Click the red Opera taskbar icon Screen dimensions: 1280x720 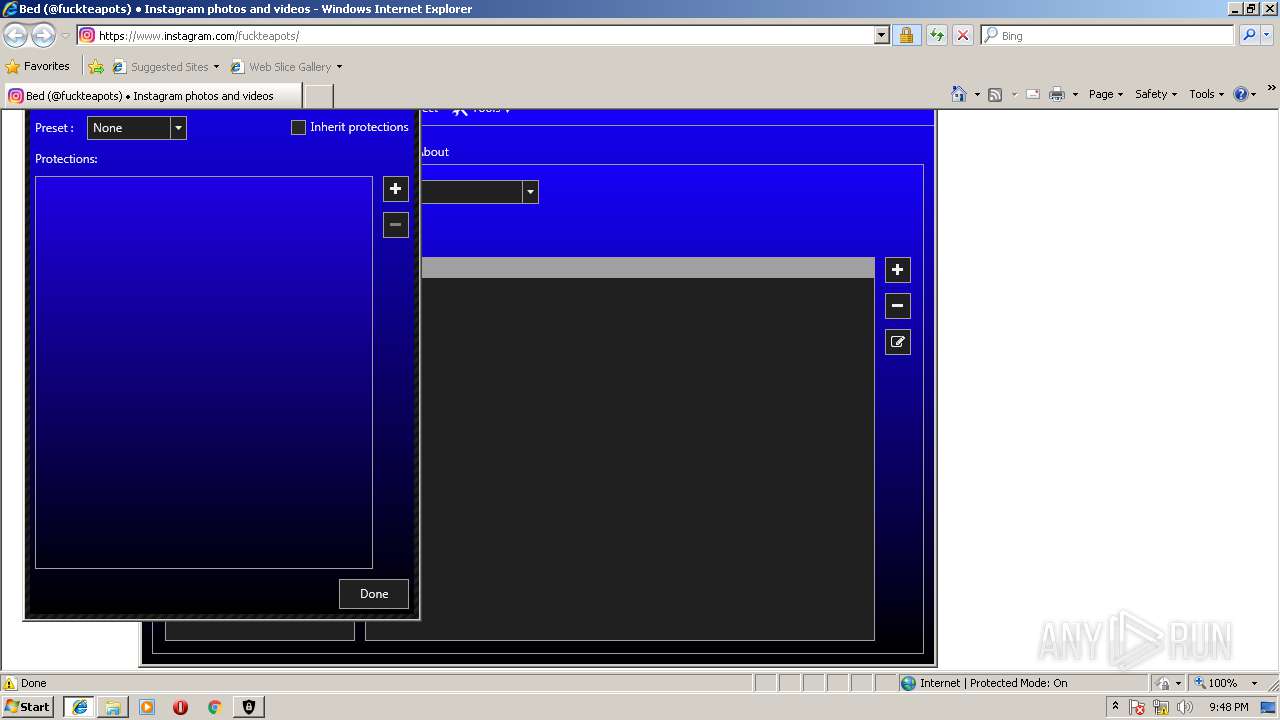pyautogui.click(x=180, y=707)
